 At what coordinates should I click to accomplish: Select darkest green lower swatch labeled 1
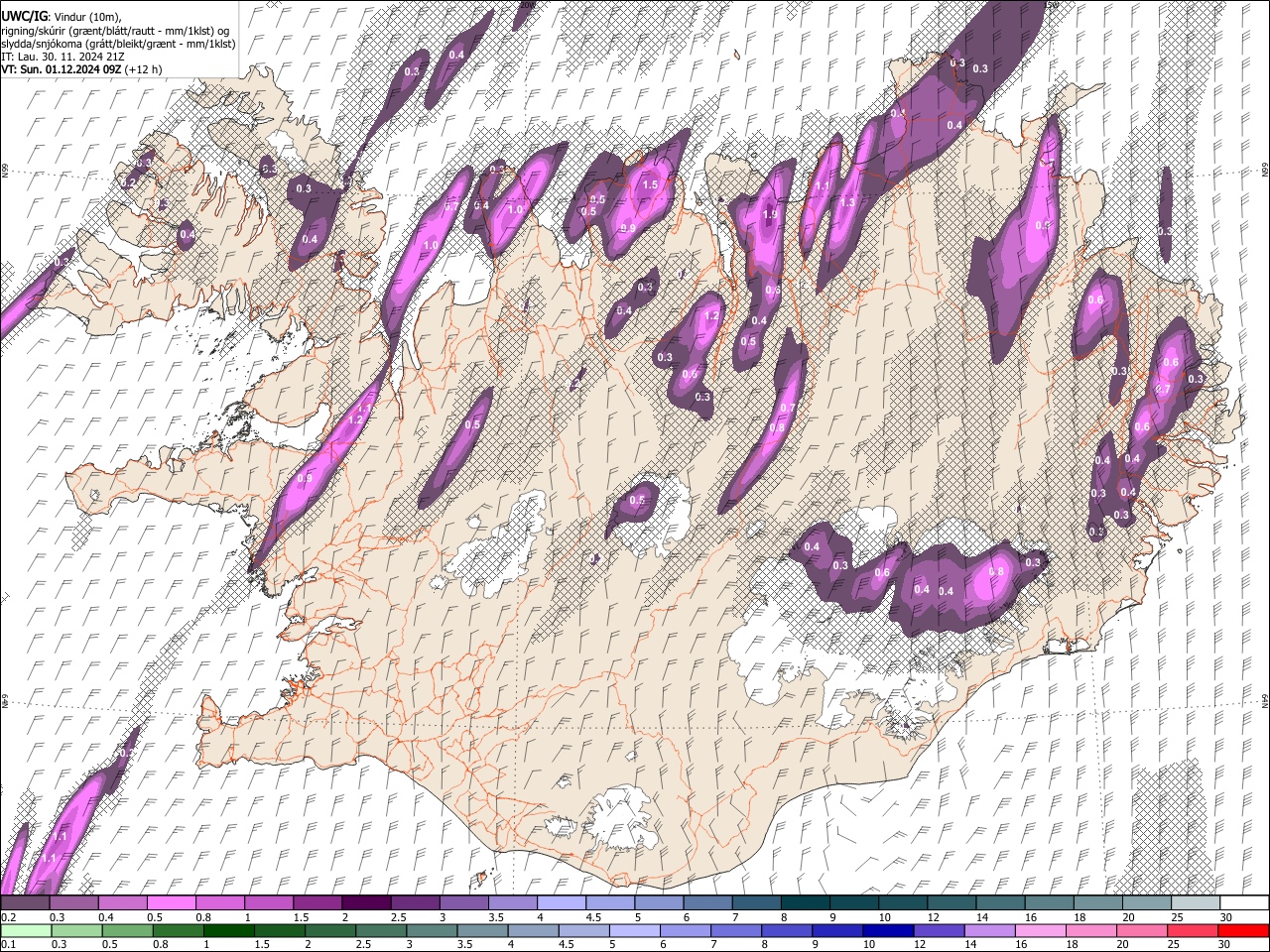pyautogui.click(x=228, y=930)
